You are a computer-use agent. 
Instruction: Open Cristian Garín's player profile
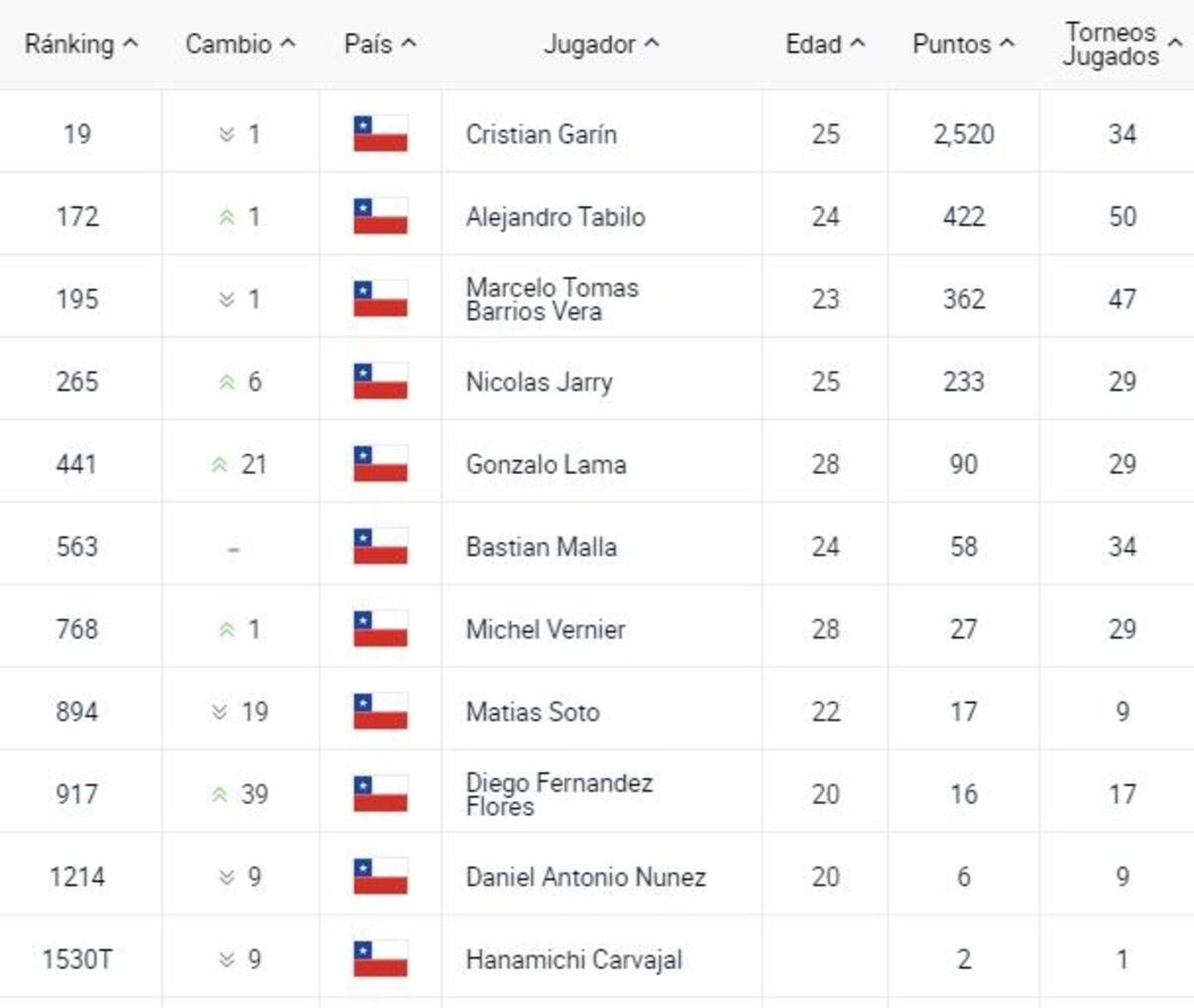pos(541,134)
